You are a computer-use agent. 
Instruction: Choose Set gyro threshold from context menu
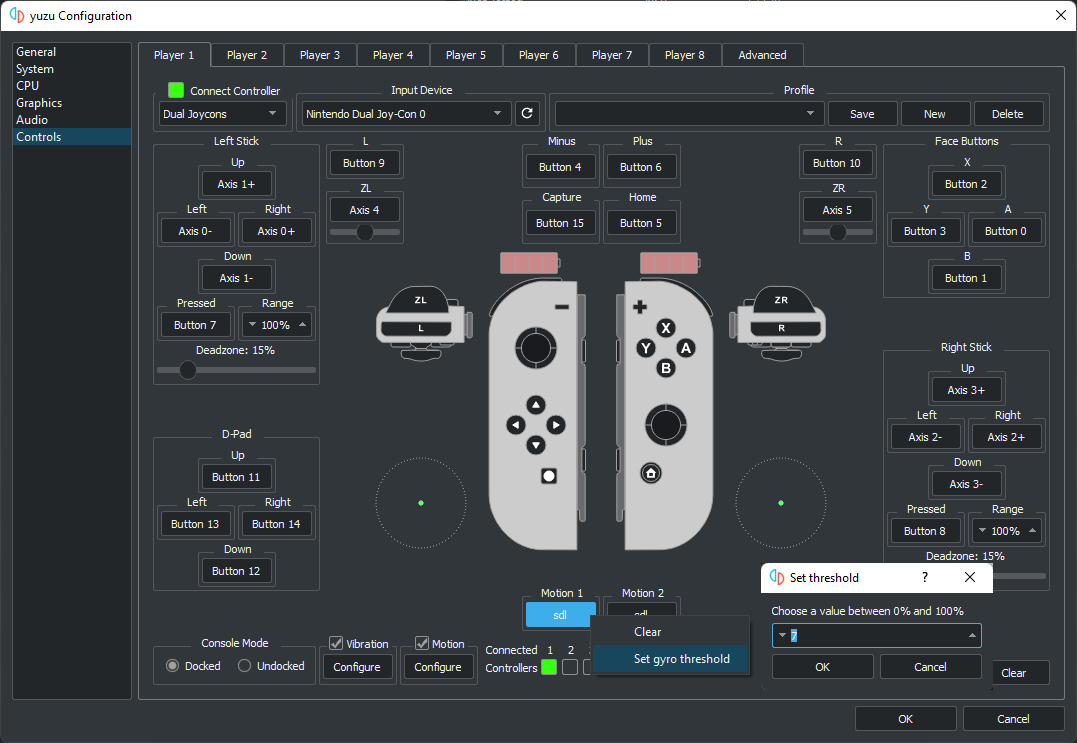(670, 659)
